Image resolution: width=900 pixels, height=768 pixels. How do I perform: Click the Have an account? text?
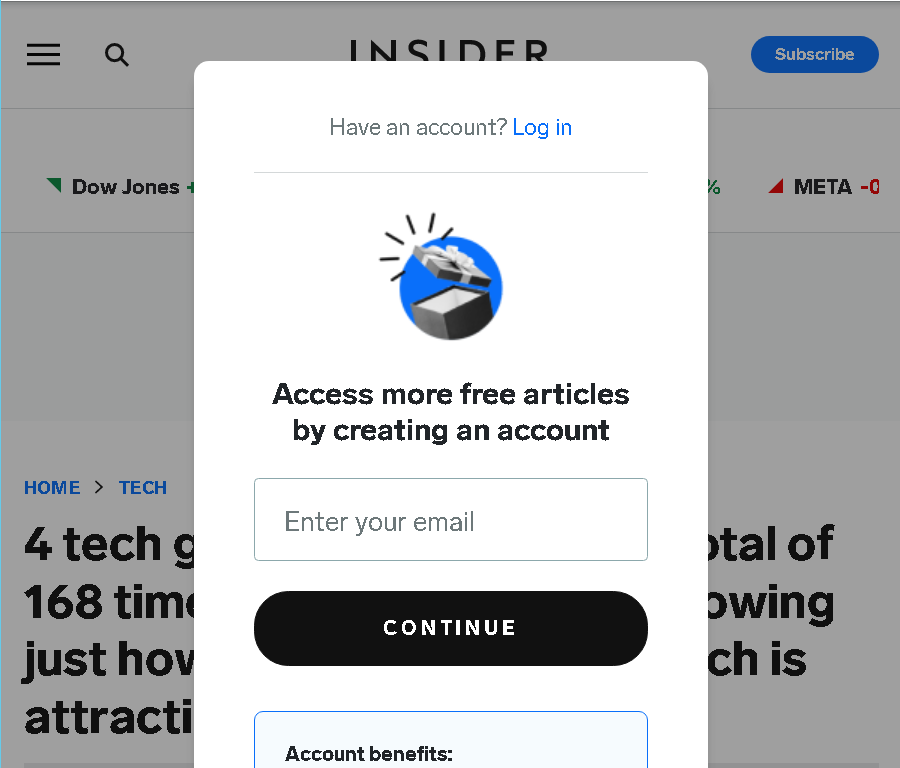(x=418, y=127)
